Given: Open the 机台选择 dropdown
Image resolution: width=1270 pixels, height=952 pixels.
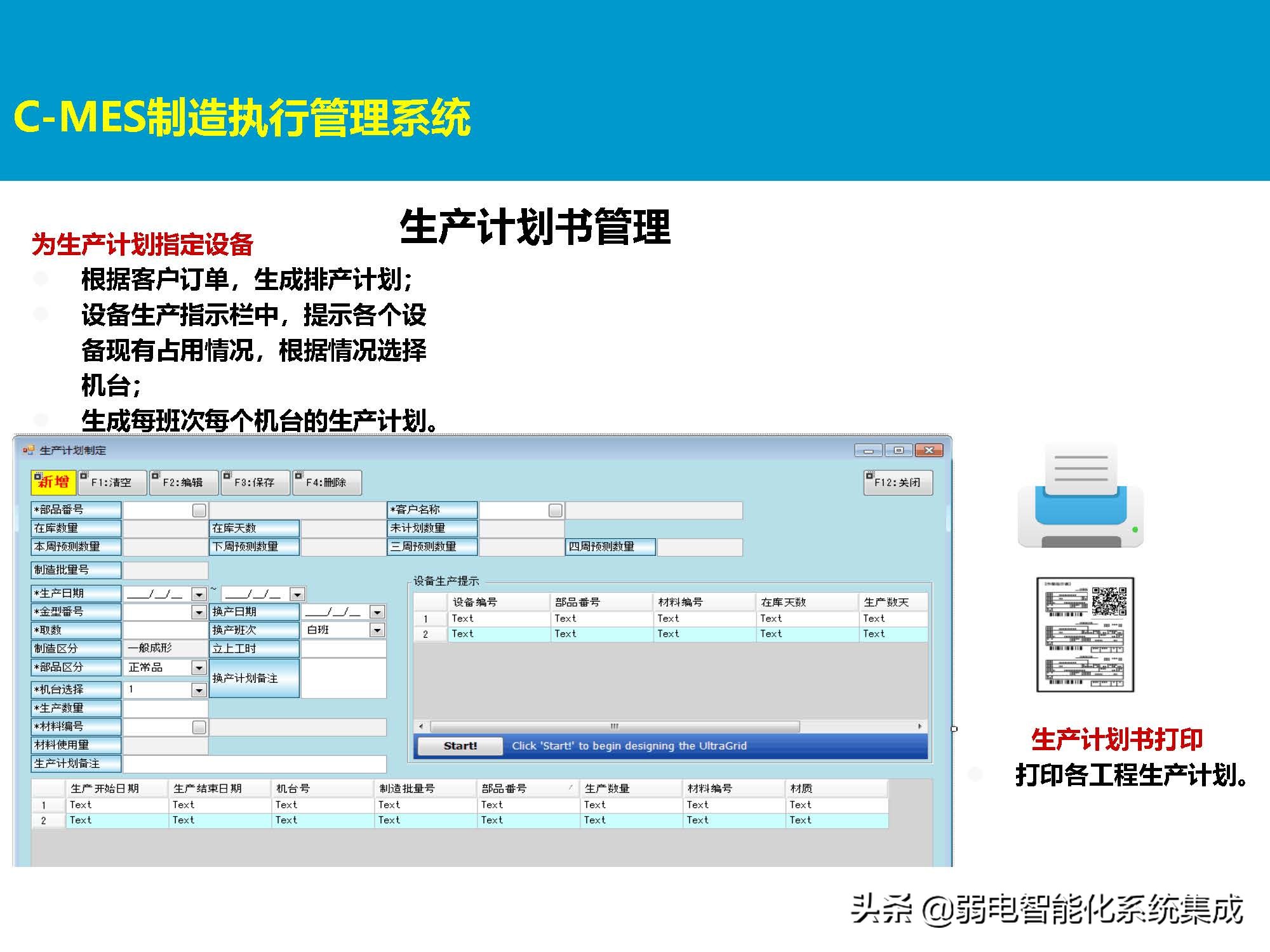Looking at the screenshot, I should pos(199,690).
